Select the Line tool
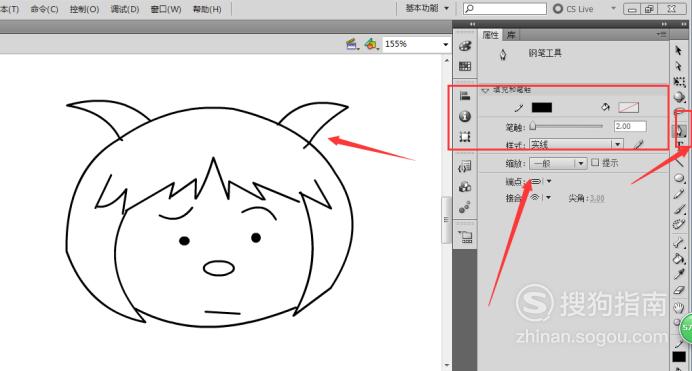 coord(679,162)
